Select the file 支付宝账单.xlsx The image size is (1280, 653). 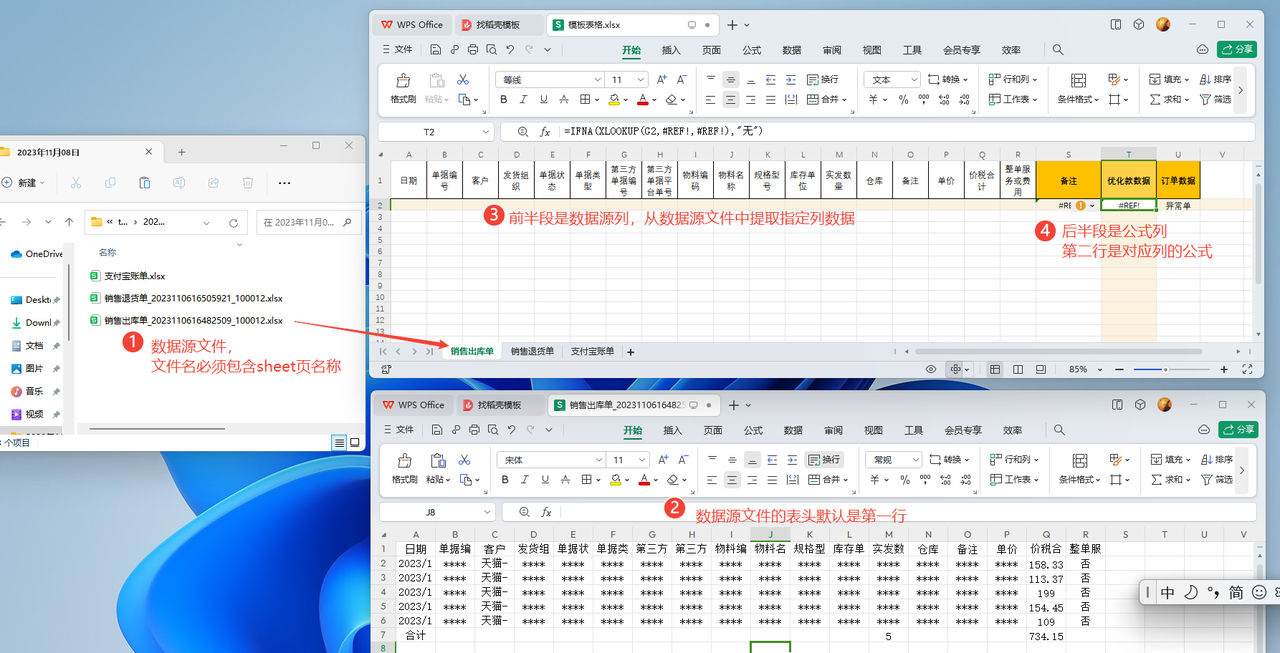coord(135,275)
